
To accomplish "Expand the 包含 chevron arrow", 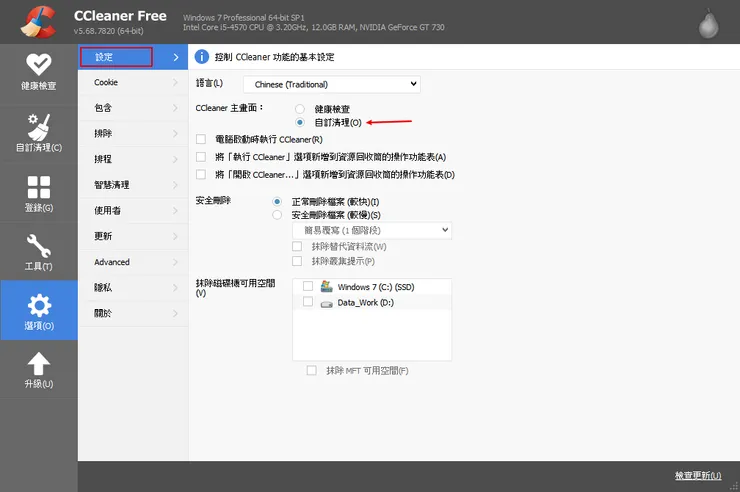I will point(175,108).
